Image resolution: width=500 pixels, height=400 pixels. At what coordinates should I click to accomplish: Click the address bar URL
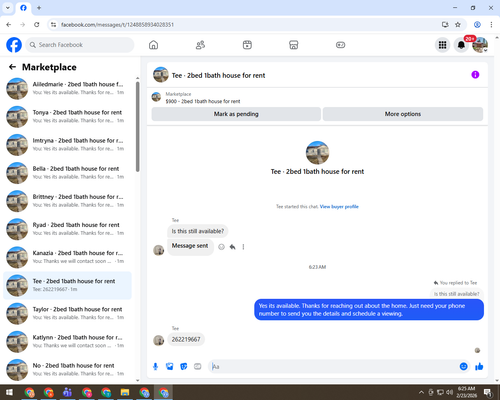coord(117,25)
